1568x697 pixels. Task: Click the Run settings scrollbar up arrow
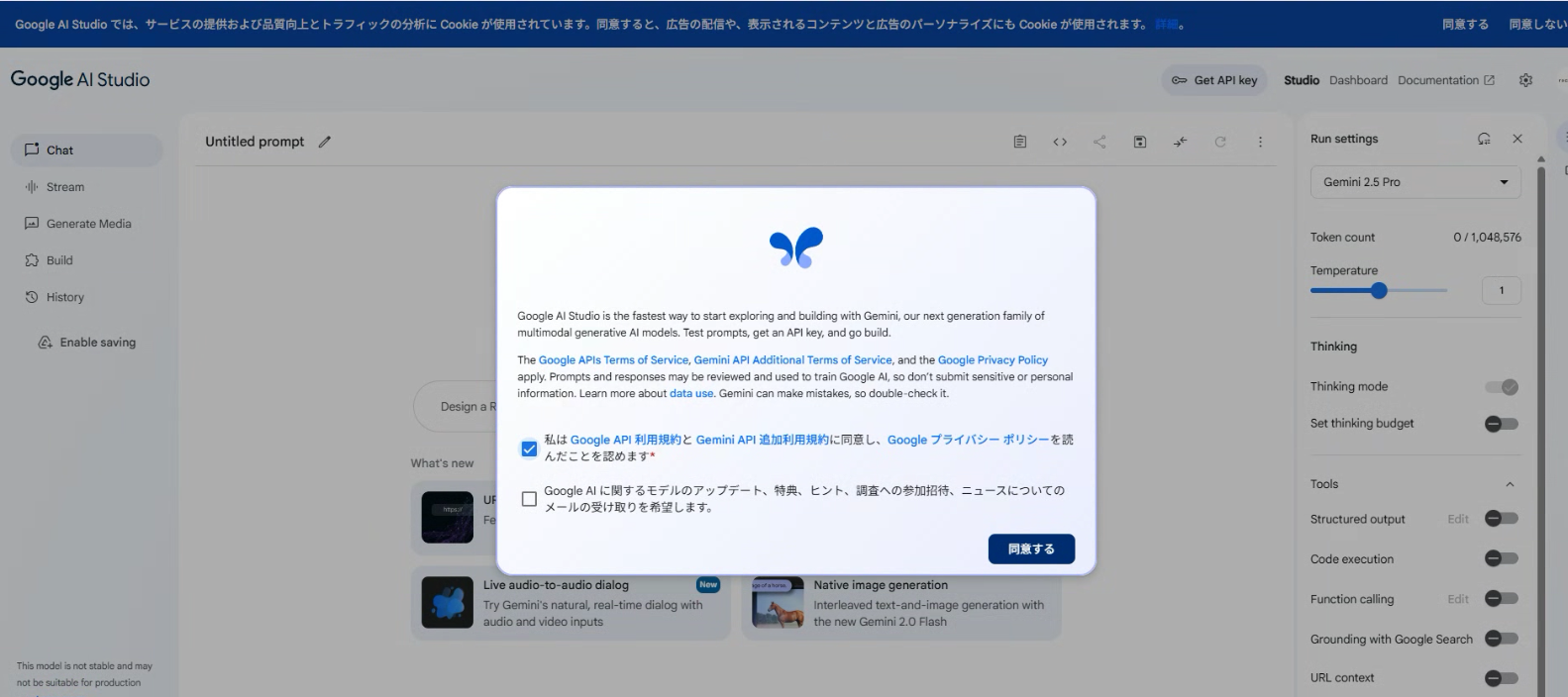coord(1540,158)
